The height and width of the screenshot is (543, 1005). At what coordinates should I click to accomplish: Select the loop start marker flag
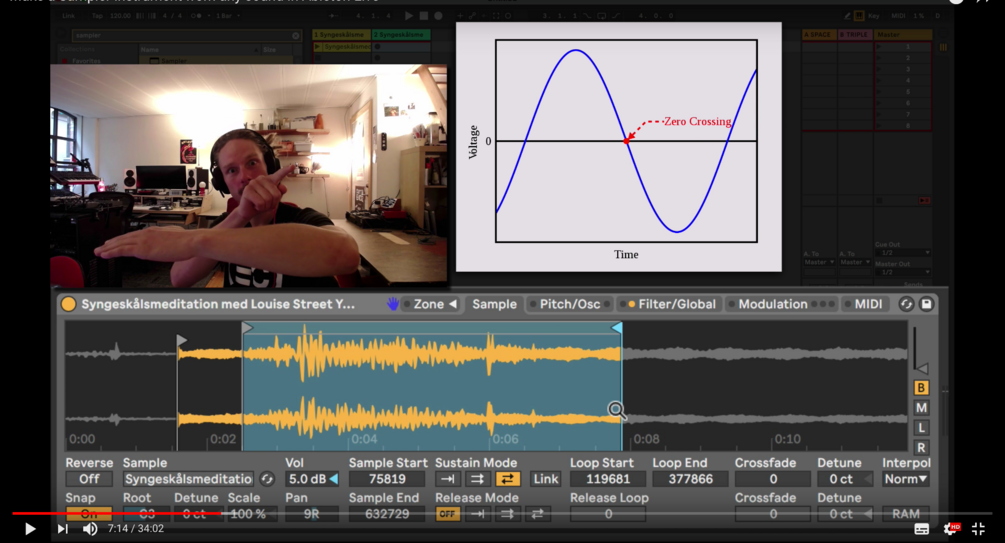(x=247, y=328)
